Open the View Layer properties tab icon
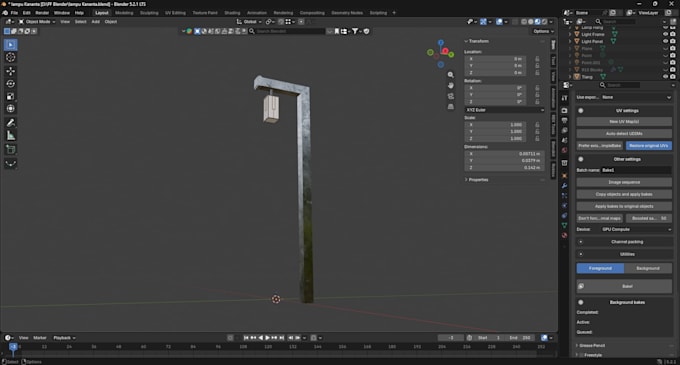This screenshot has height=365, width=680. point(564,130)
